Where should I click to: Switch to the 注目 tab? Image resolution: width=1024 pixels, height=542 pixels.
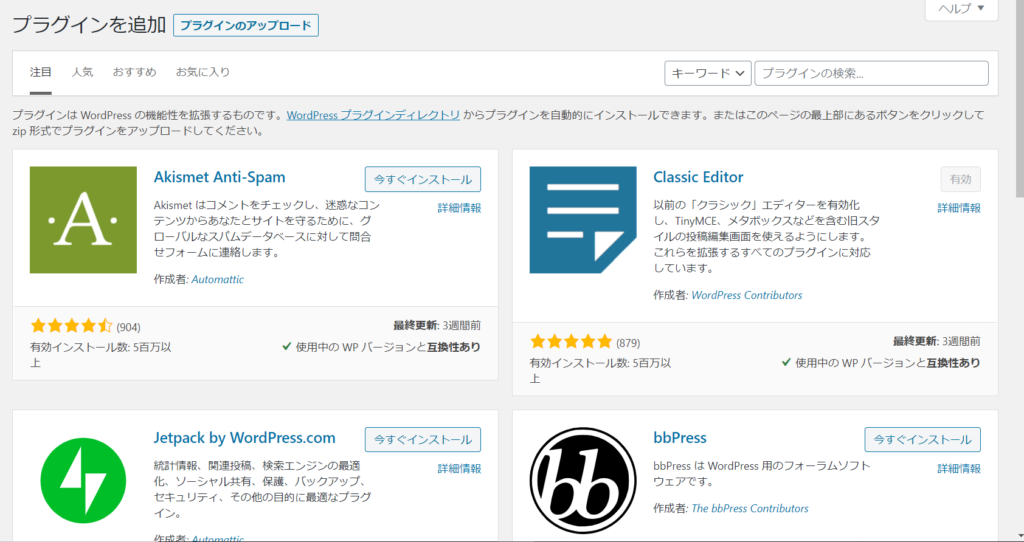(40, 72)
